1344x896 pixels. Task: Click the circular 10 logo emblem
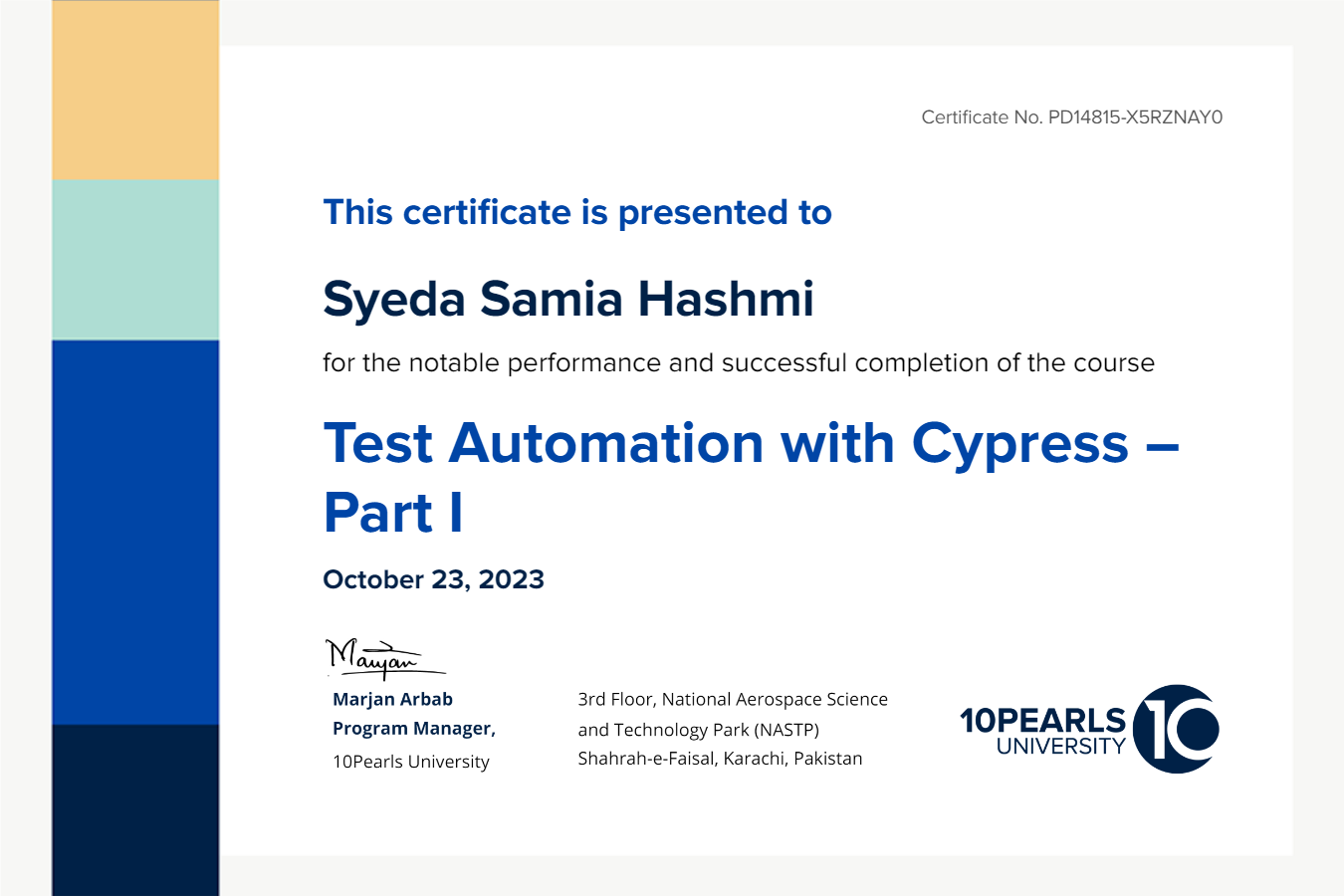(x=1176, y=729)
